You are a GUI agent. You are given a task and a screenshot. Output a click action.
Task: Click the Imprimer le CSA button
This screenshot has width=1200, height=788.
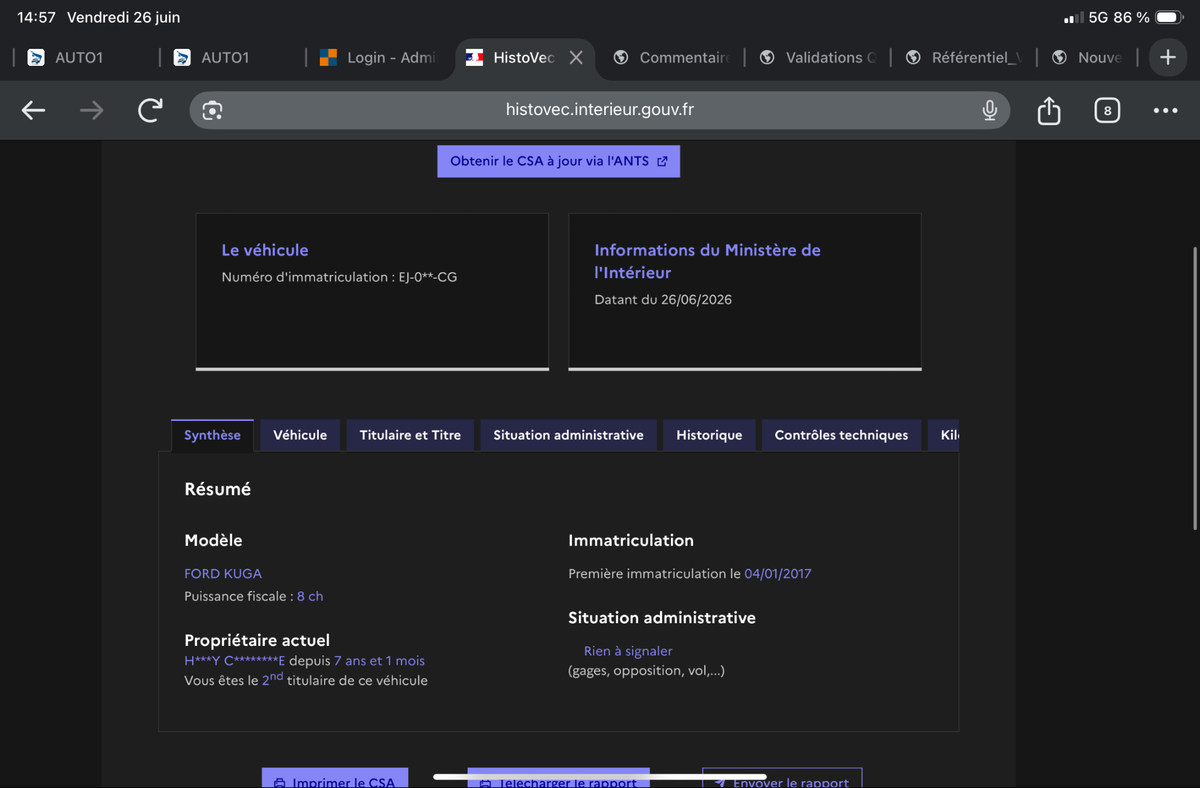tap(334, 778)
